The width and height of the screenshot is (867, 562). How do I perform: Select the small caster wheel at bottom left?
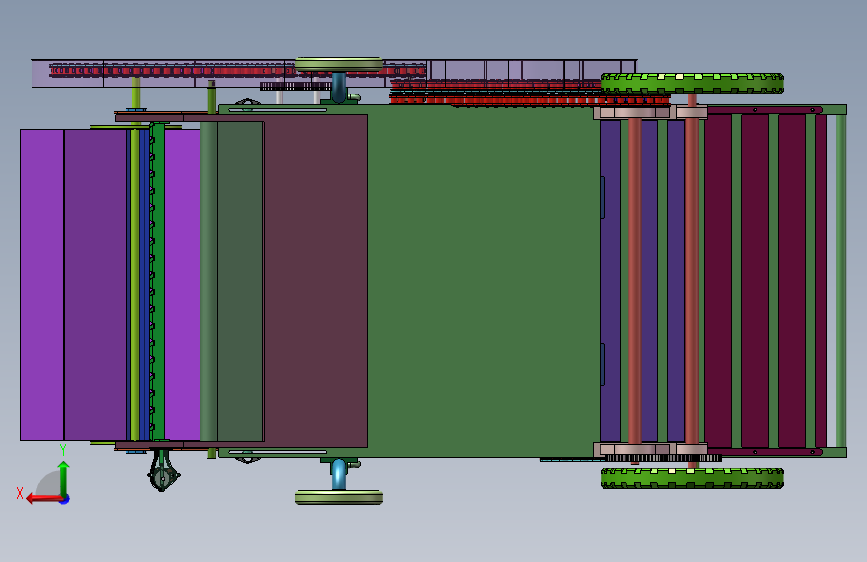162,477
